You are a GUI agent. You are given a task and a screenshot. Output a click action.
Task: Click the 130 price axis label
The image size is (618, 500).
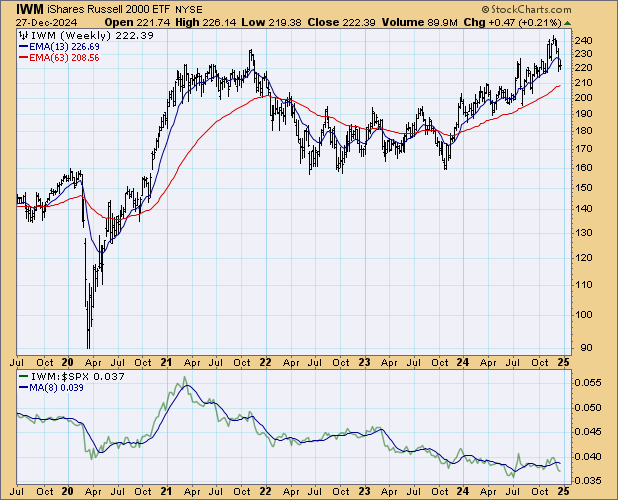click(x=583, y=232)
